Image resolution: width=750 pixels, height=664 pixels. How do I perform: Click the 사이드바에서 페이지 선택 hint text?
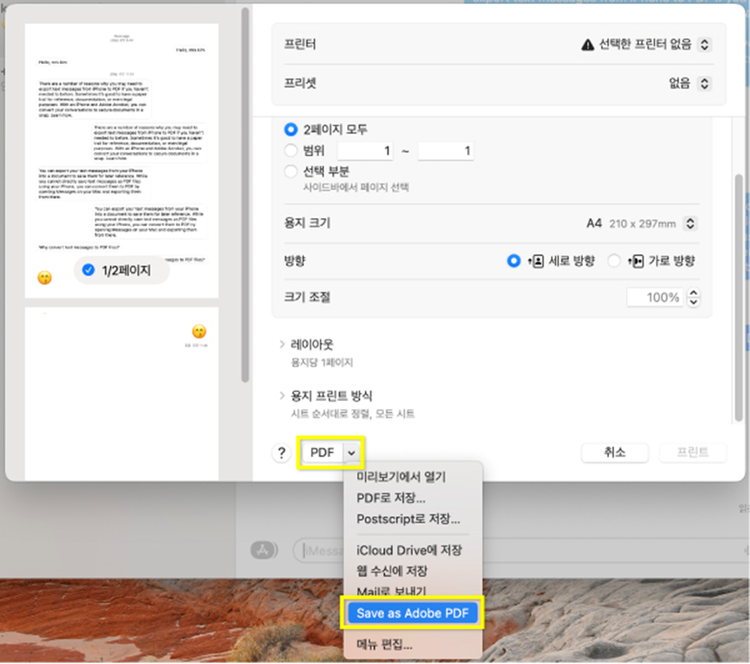click(x=356, y=187)
